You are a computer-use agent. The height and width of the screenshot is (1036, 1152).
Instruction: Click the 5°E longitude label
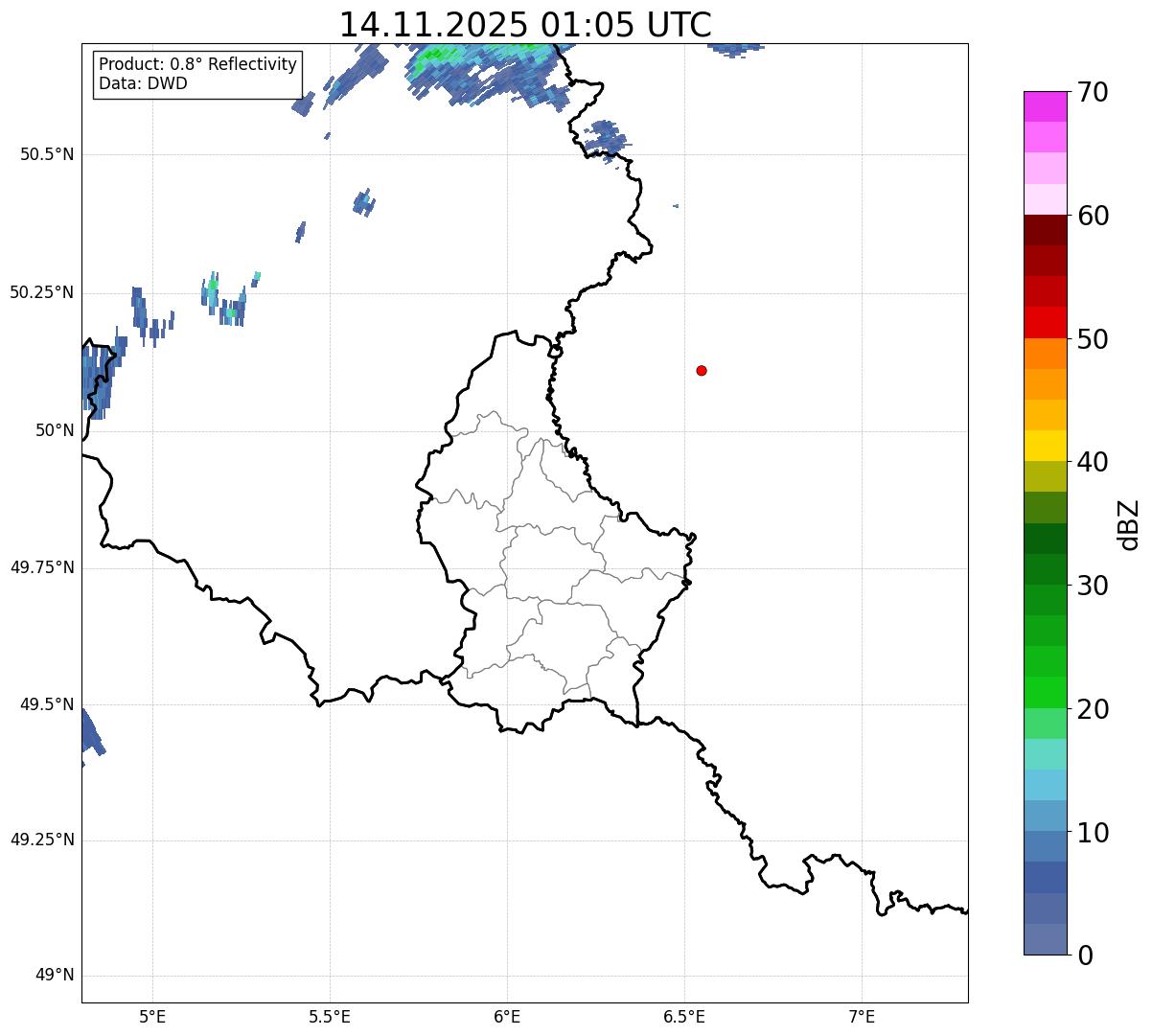click(152, 1016)
